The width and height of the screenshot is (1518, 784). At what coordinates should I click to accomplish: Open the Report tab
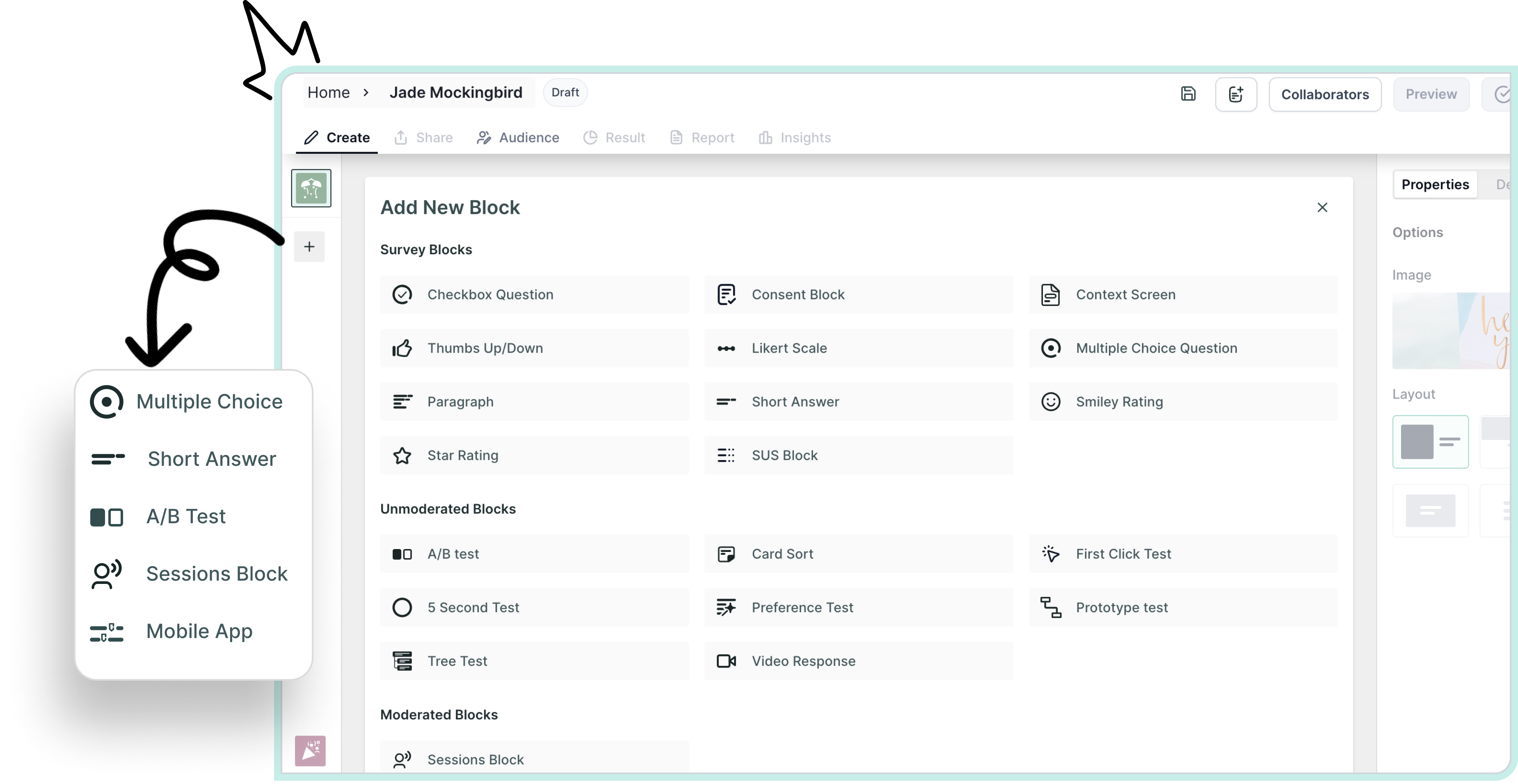[x=702, y=138]
